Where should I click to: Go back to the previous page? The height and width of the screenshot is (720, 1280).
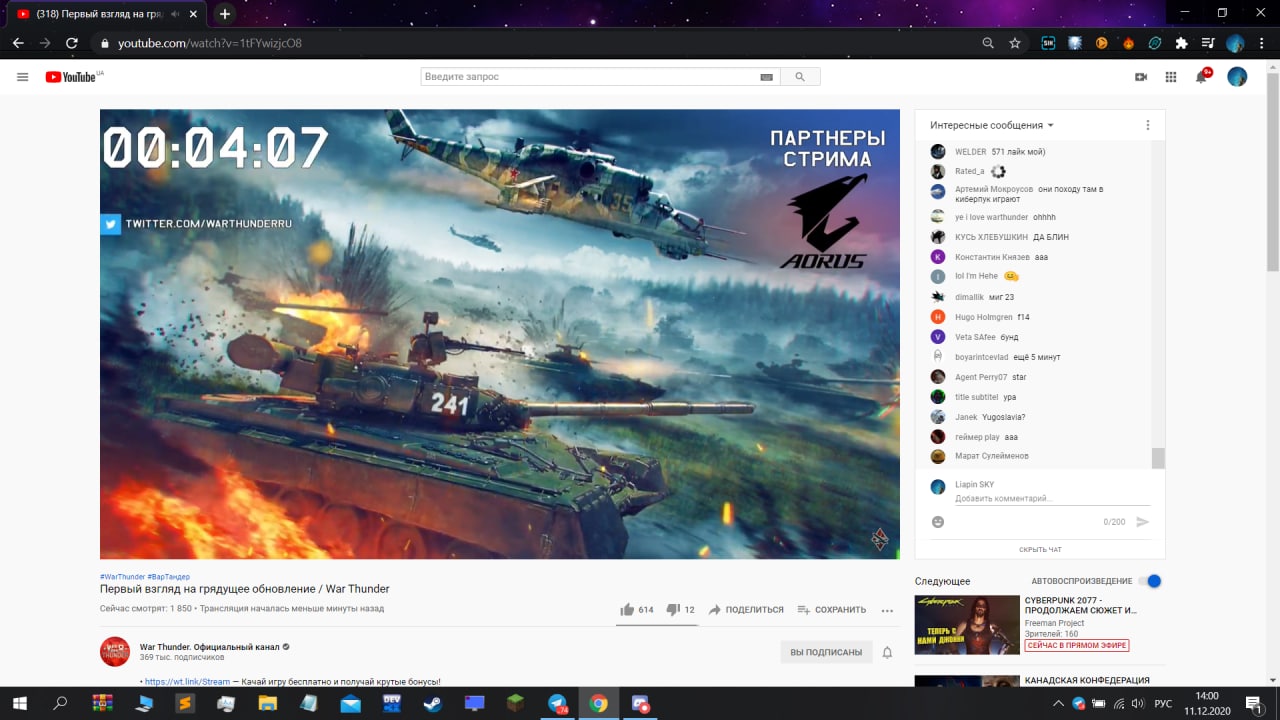[18, 43]
